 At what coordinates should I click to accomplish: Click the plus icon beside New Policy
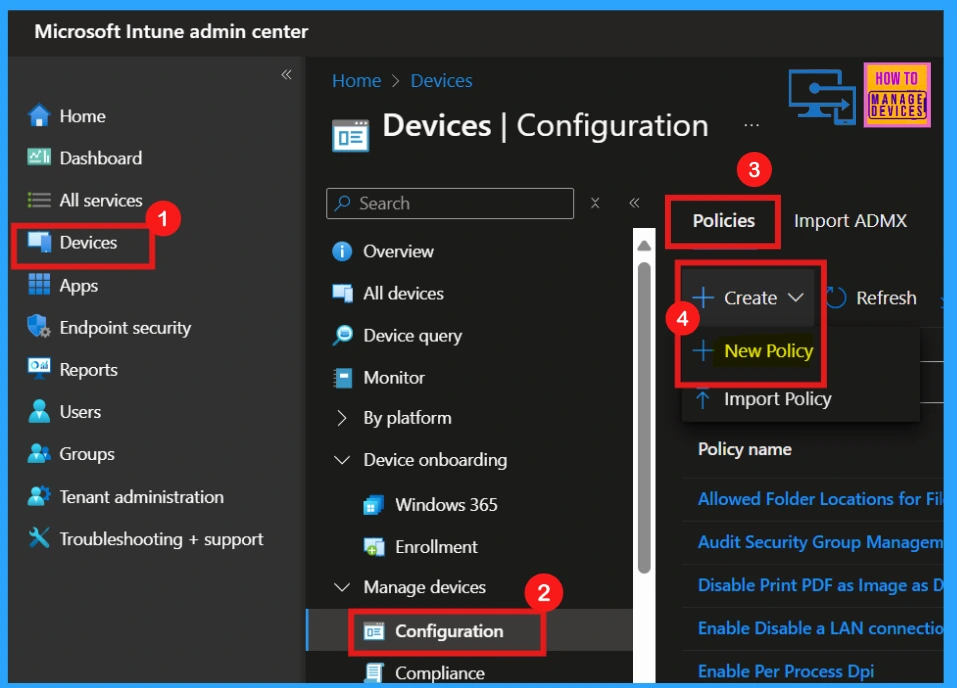pos(702,350)
